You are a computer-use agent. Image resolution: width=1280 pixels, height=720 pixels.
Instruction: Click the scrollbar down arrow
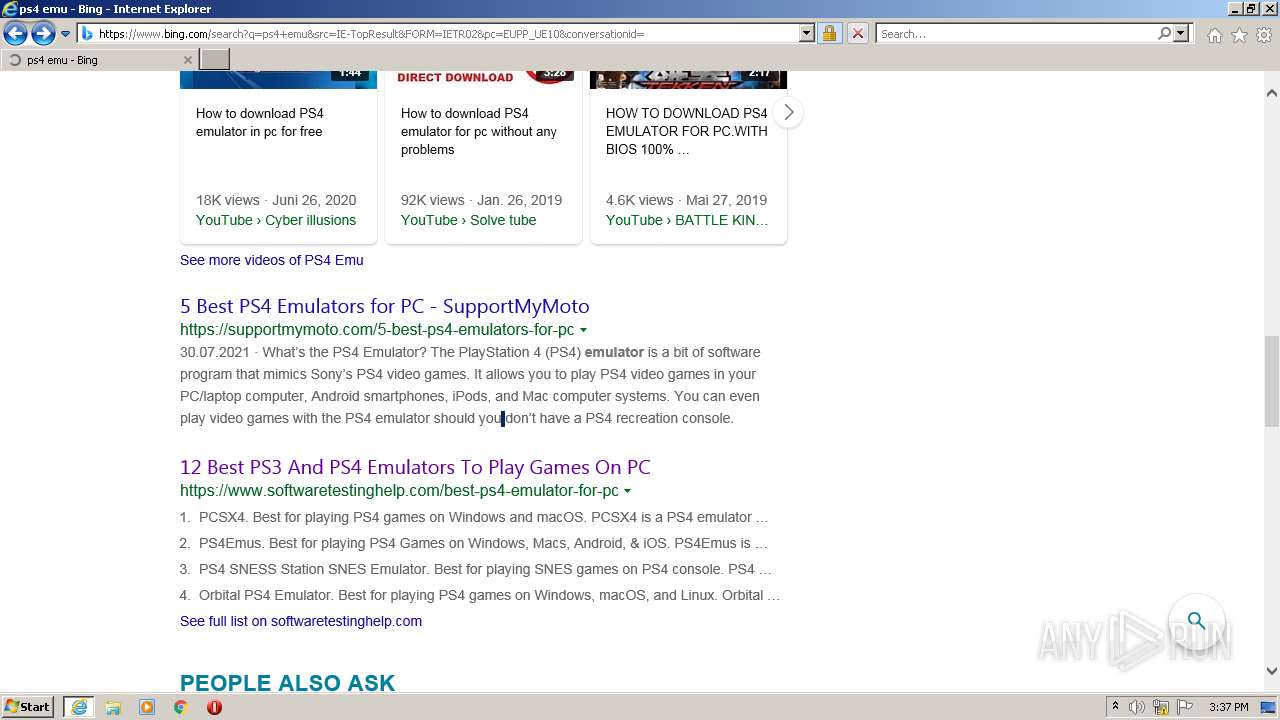tap(1272, 671)
